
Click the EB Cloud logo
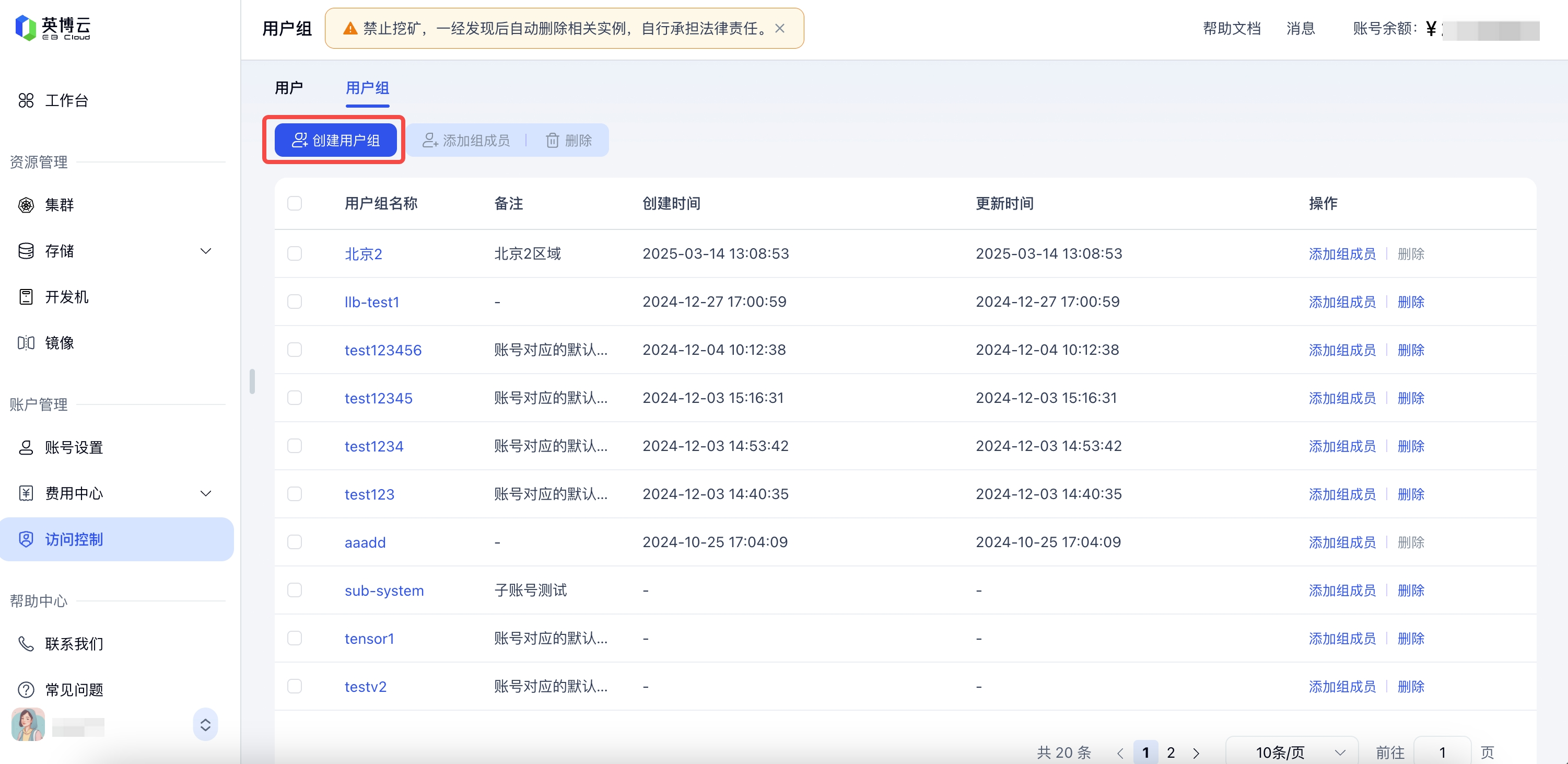pos(52,28)
